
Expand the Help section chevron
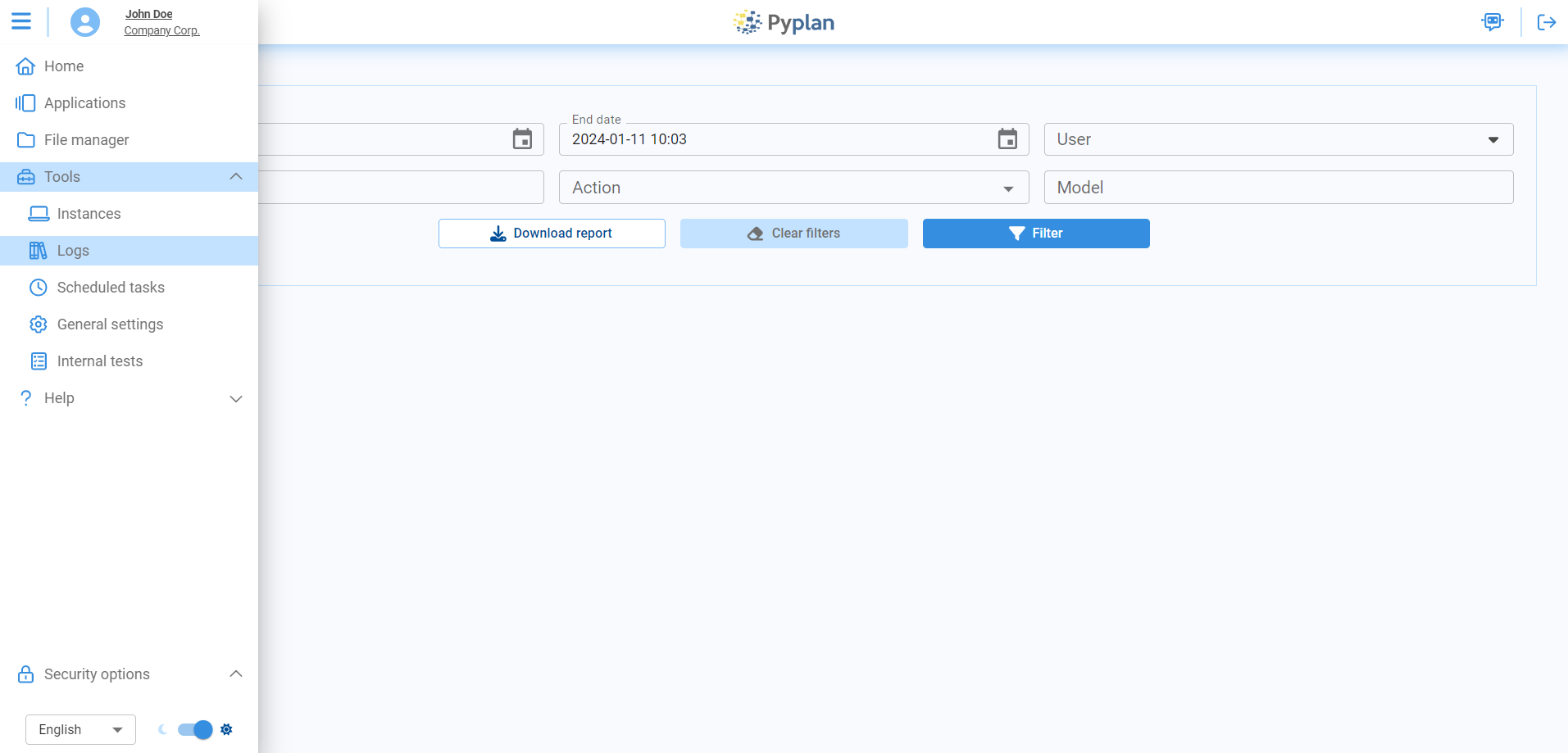[236, 399]
